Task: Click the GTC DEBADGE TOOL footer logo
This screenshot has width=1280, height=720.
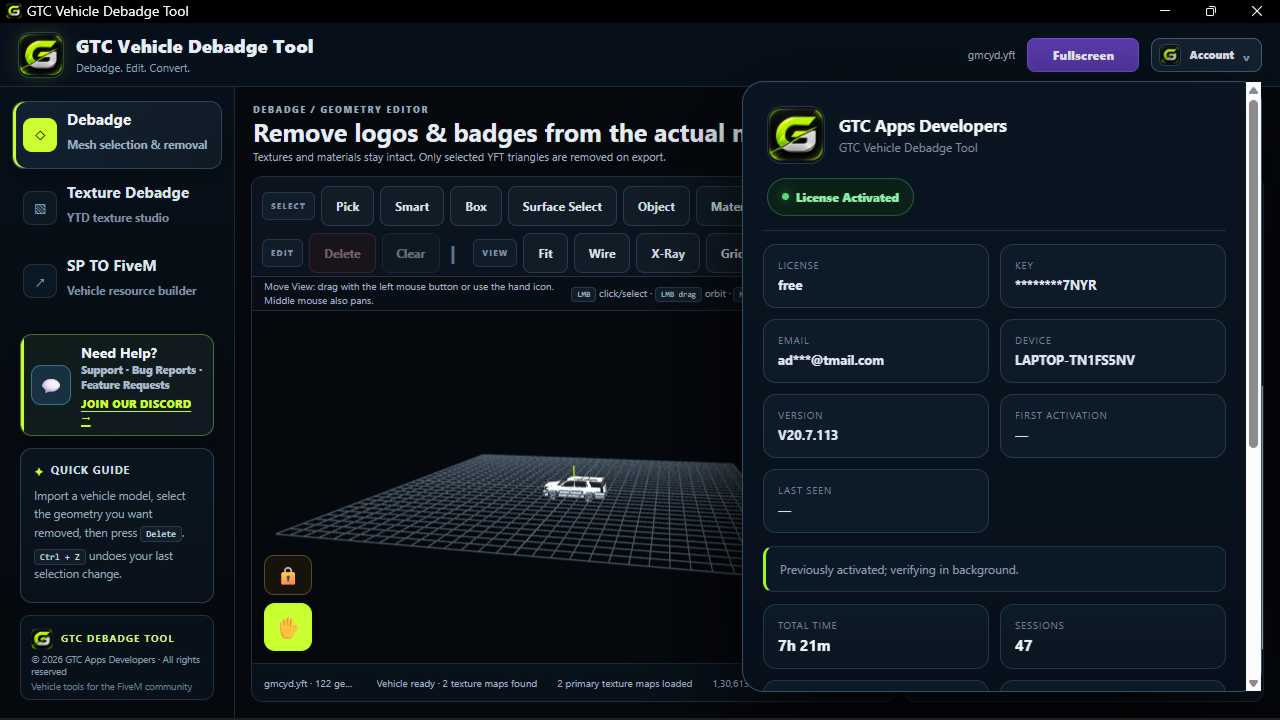Action: tap(42, 639)
